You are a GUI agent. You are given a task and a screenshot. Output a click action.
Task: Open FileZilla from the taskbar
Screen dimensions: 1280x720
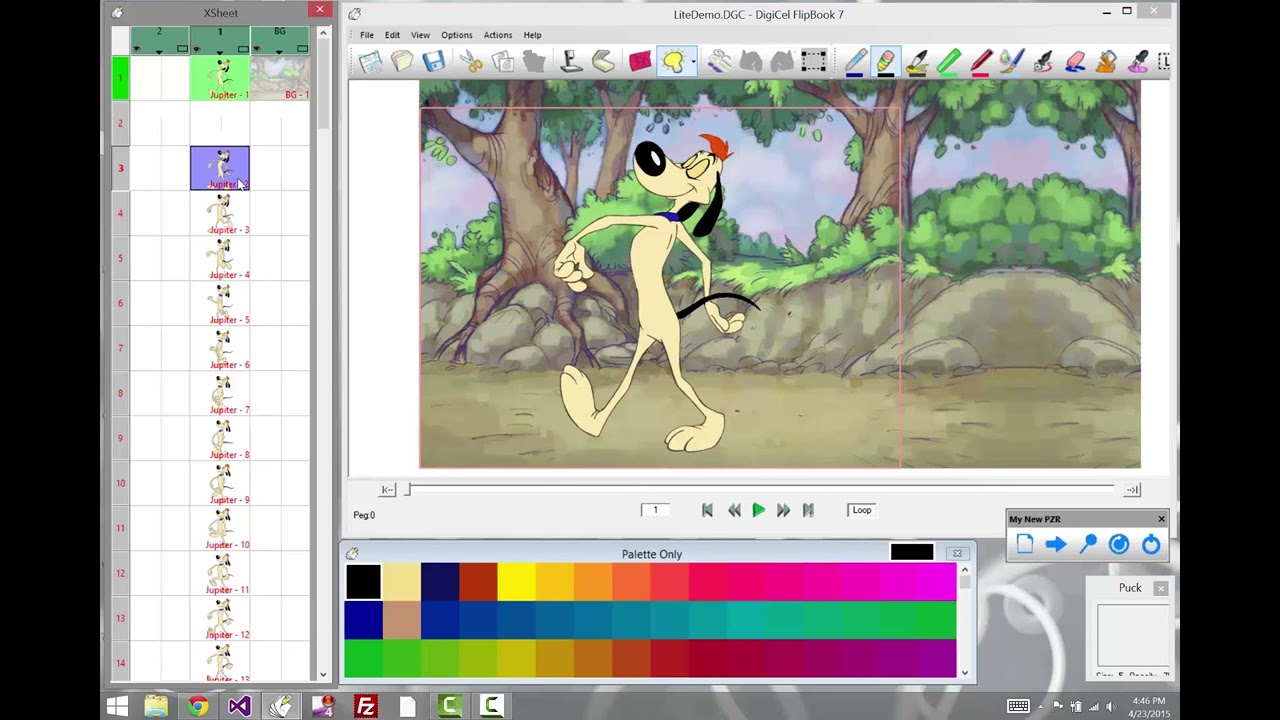click(366, 707)
